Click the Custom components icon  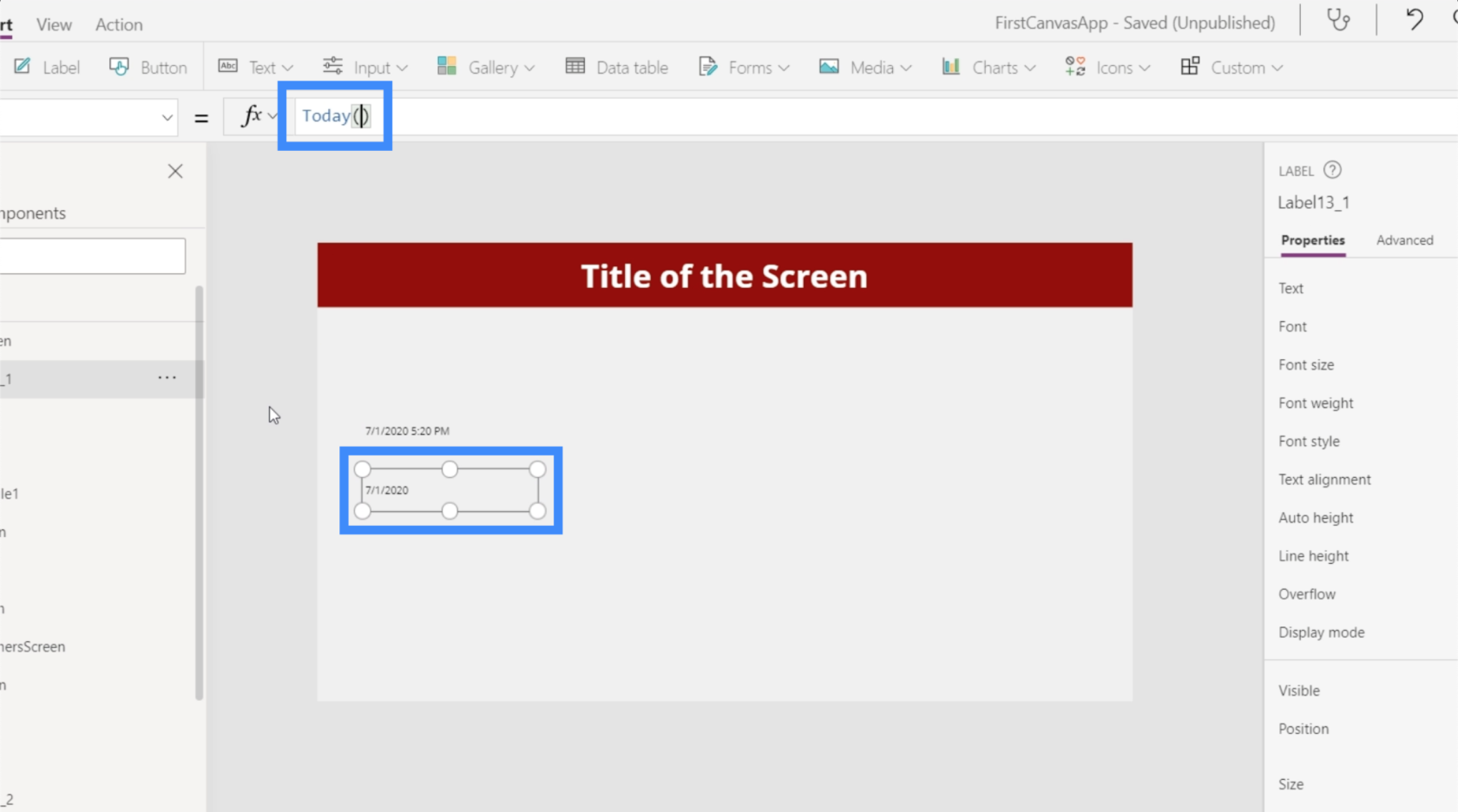1190,67
